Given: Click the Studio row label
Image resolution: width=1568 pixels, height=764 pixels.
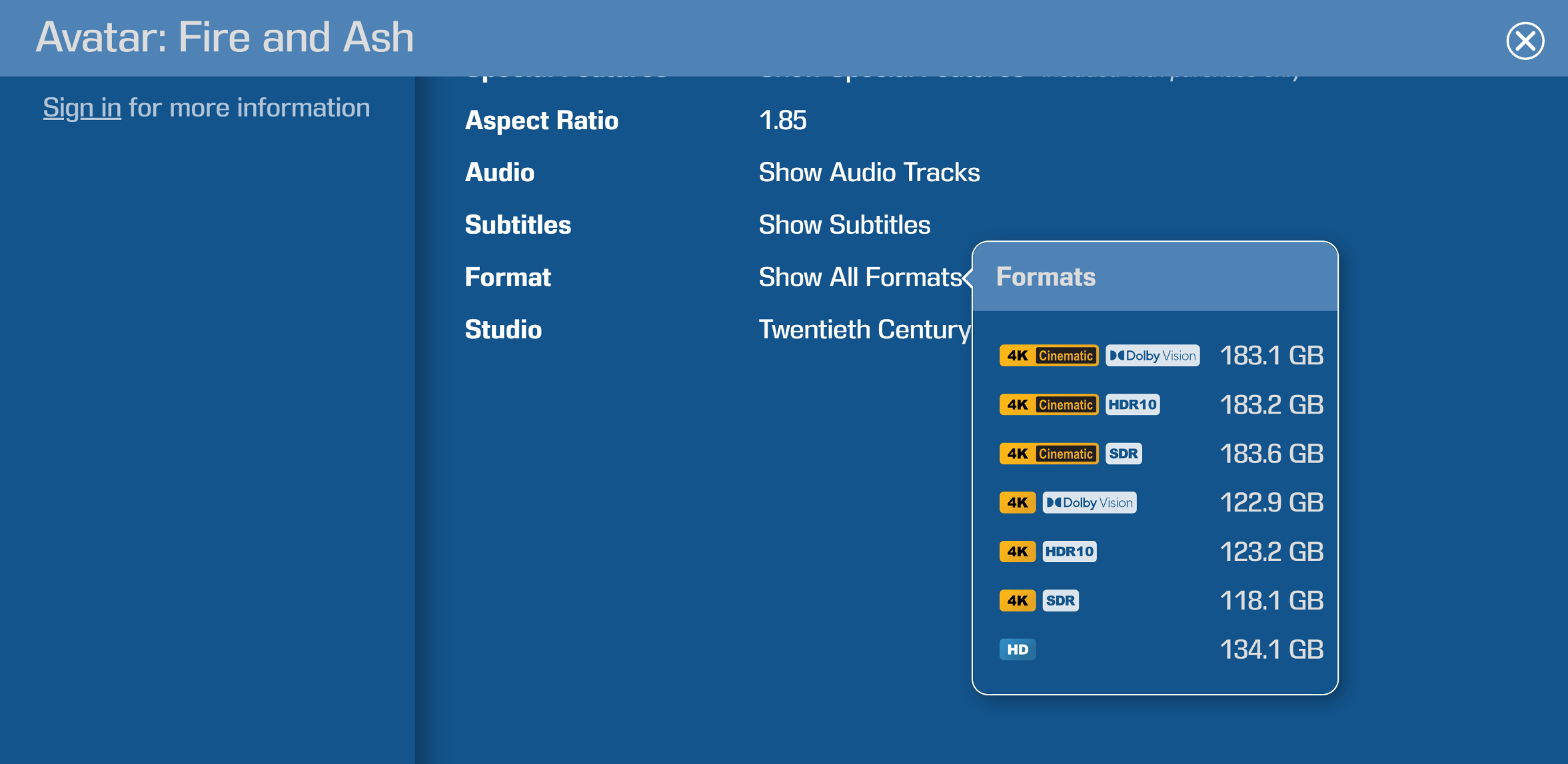Looking at the screenshot, I should (503, 330).
